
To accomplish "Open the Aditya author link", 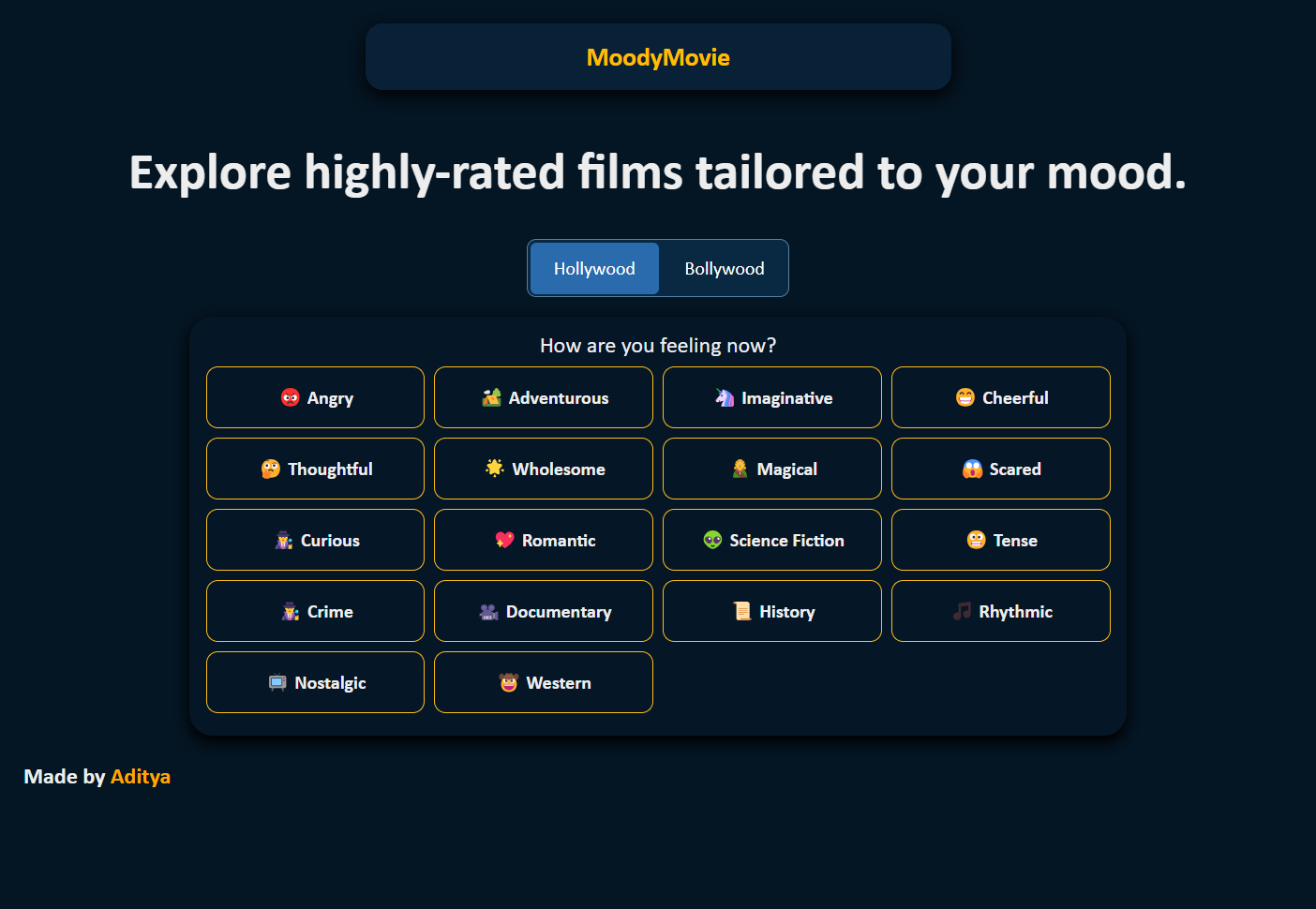I will [141, 777].
